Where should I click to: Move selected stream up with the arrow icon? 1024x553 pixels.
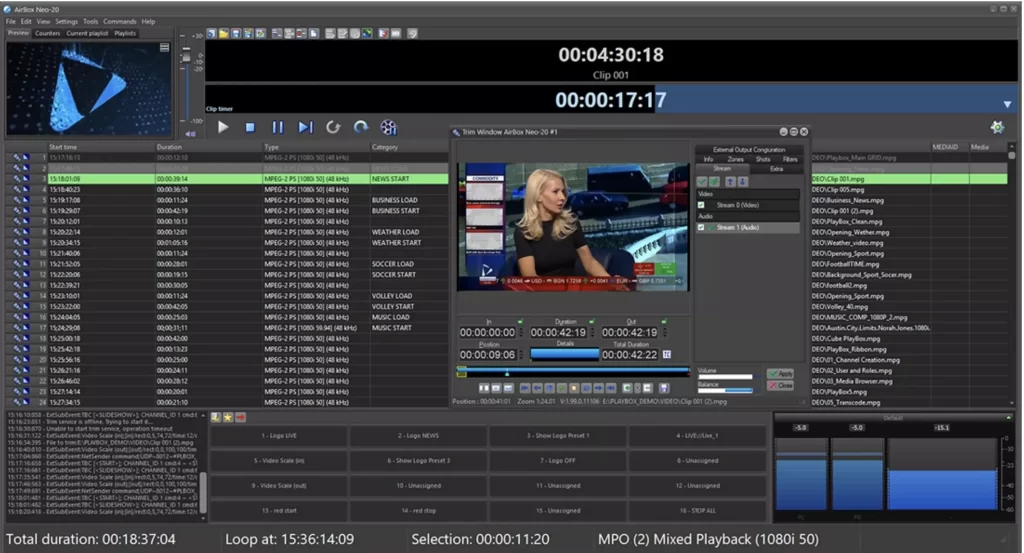pyautogui.click(x=729, y=181)
